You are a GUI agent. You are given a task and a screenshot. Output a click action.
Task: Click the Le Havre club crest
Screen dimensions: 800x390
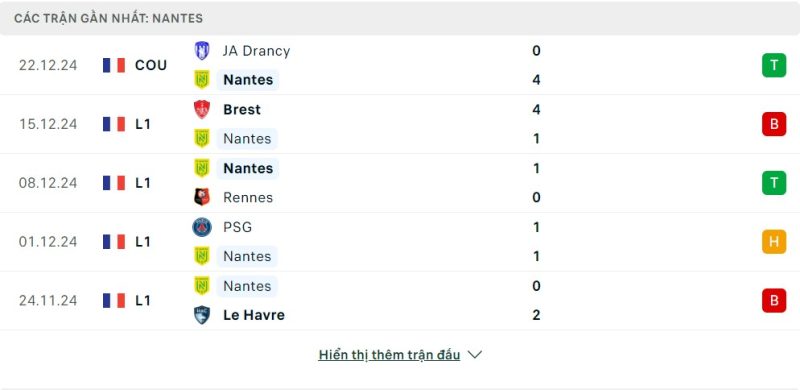click(202, 315)
